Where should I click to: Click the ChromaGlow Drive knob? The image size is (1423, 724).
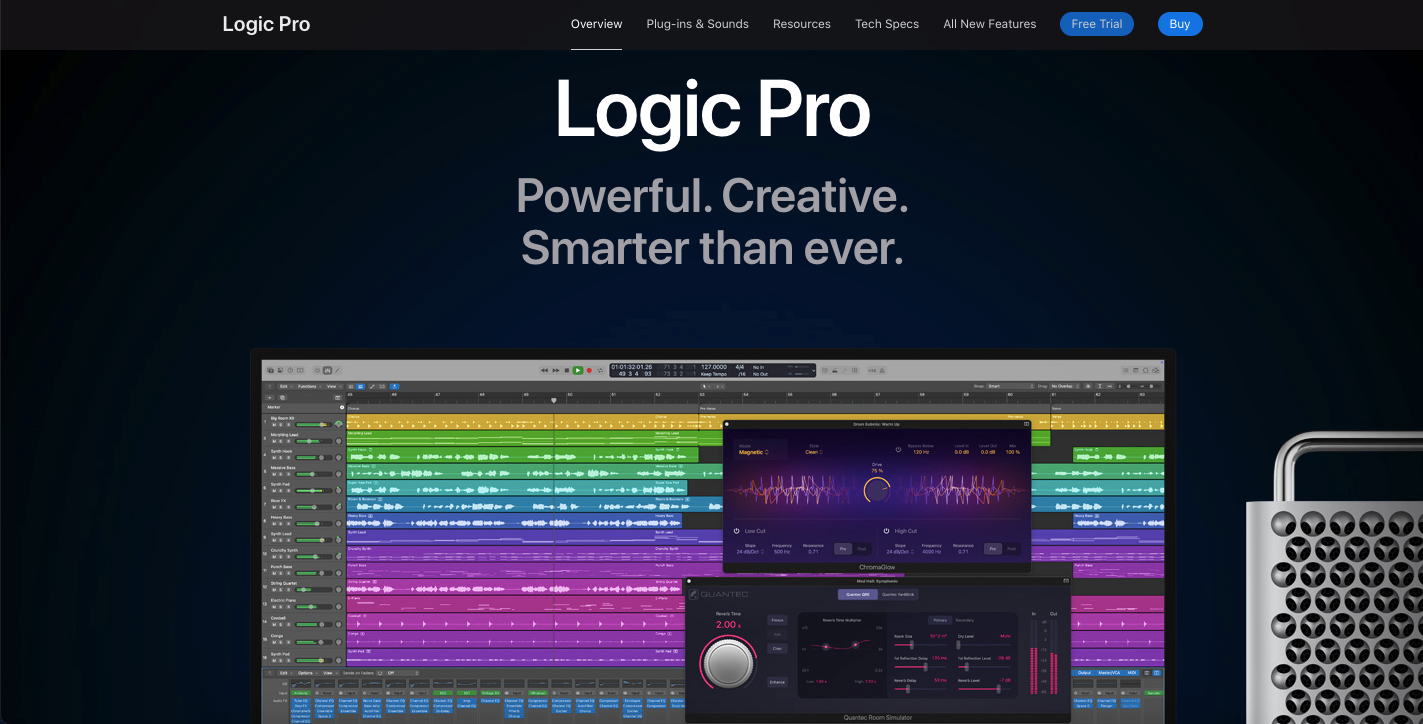(x=877, y=489)
